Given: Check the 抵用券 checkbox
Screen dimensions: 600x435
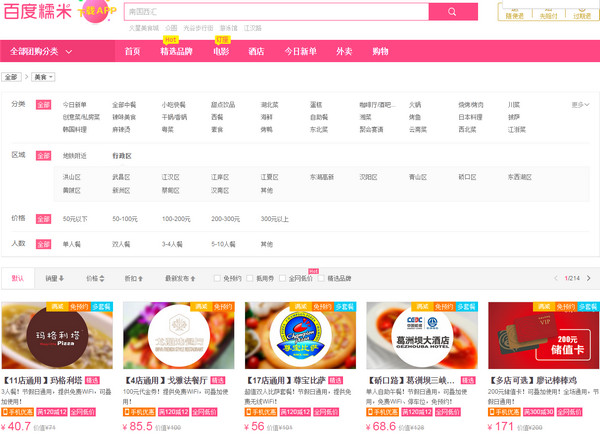Looking at the screenshot, I should click(249, 278).
